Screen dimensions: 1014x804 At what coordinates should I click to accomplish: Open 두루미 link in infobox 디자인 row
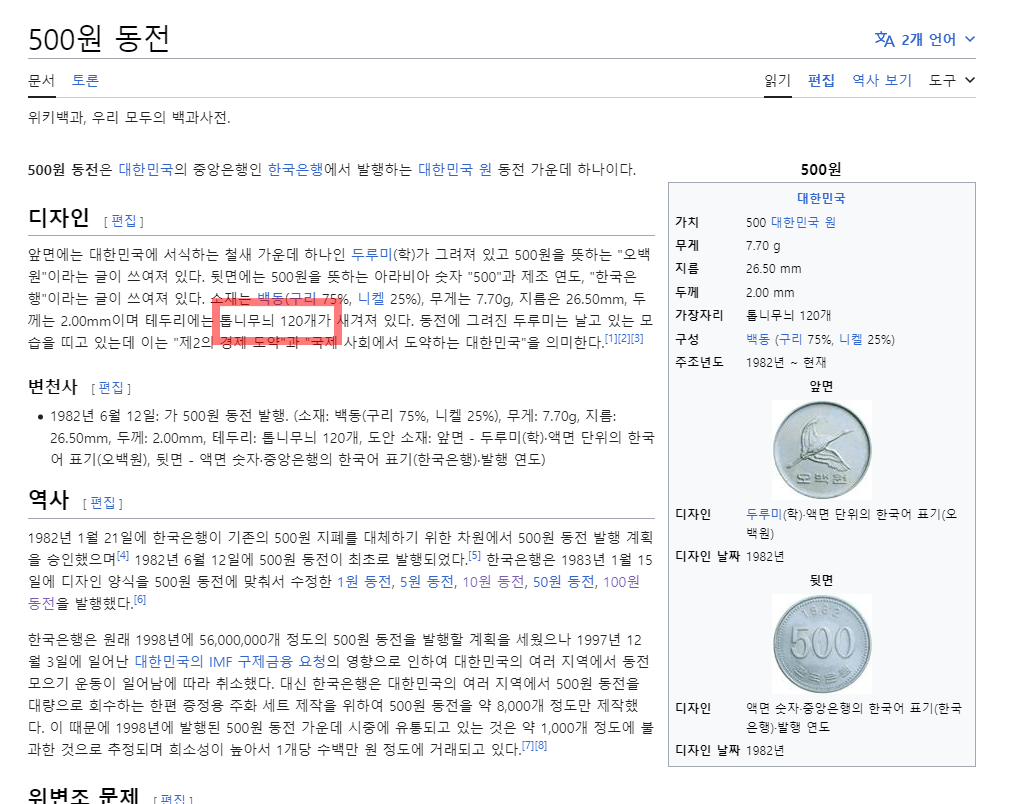pos(764,514)
